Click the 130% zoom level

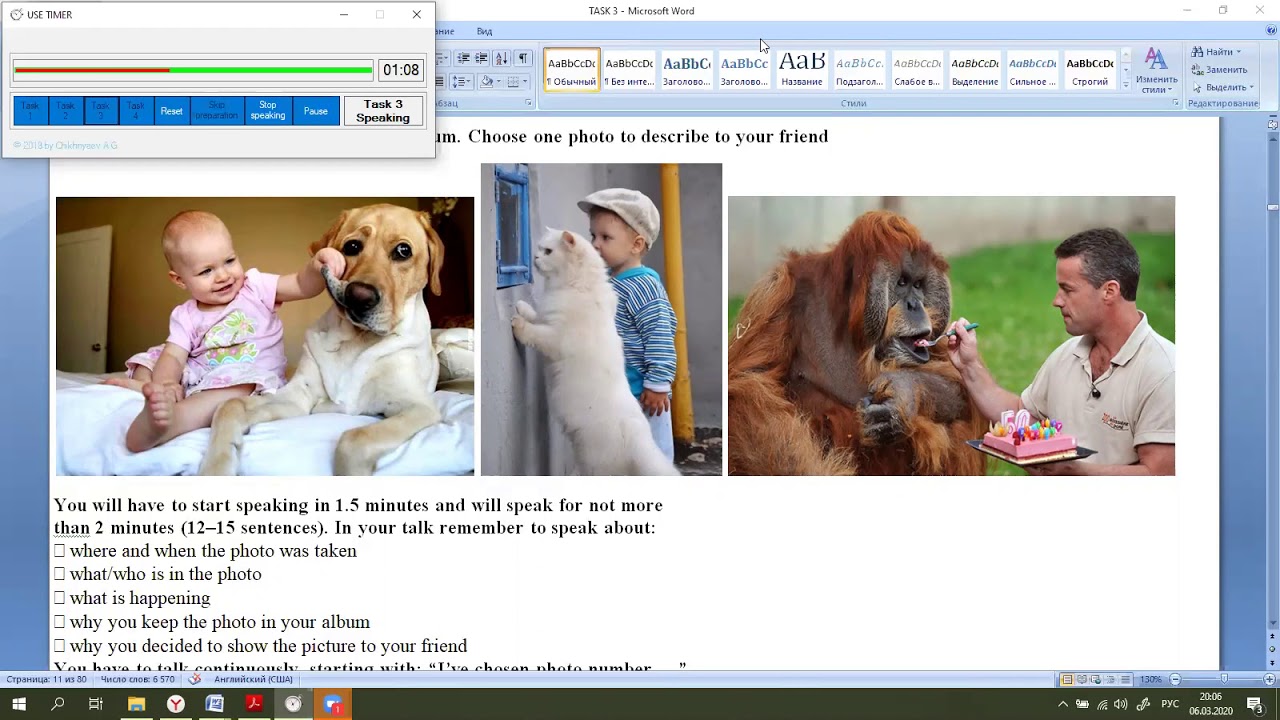pos(1151,680)
